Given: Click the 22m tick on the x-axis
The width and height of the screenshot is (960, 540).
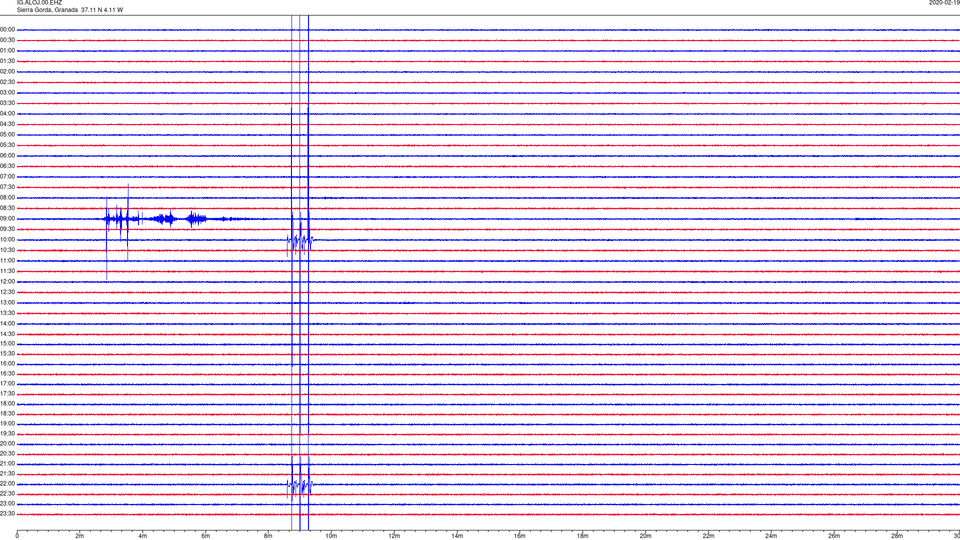Looking at the screenshot, I should (708, 536).
